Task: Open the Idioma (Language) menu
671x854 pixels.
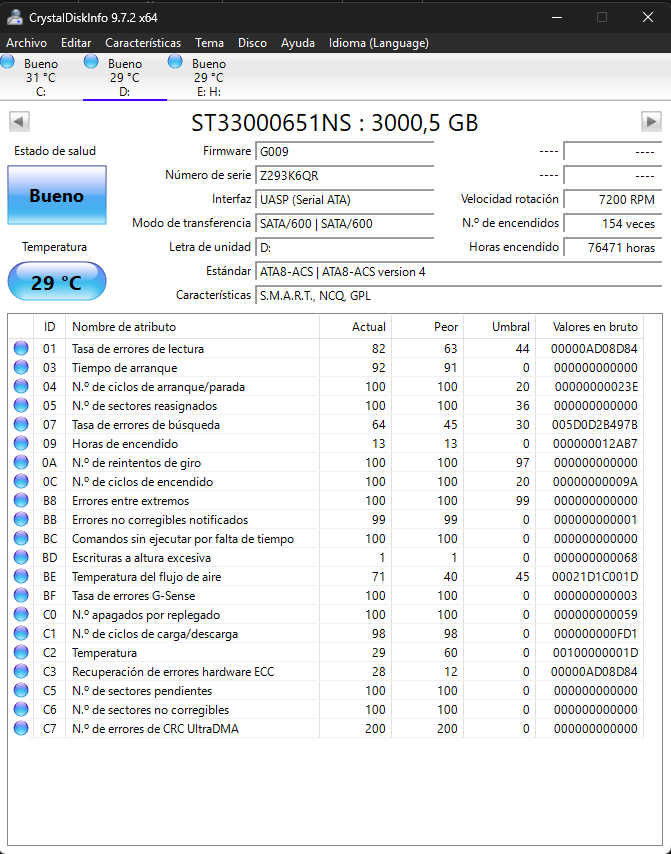Action: 379,43
